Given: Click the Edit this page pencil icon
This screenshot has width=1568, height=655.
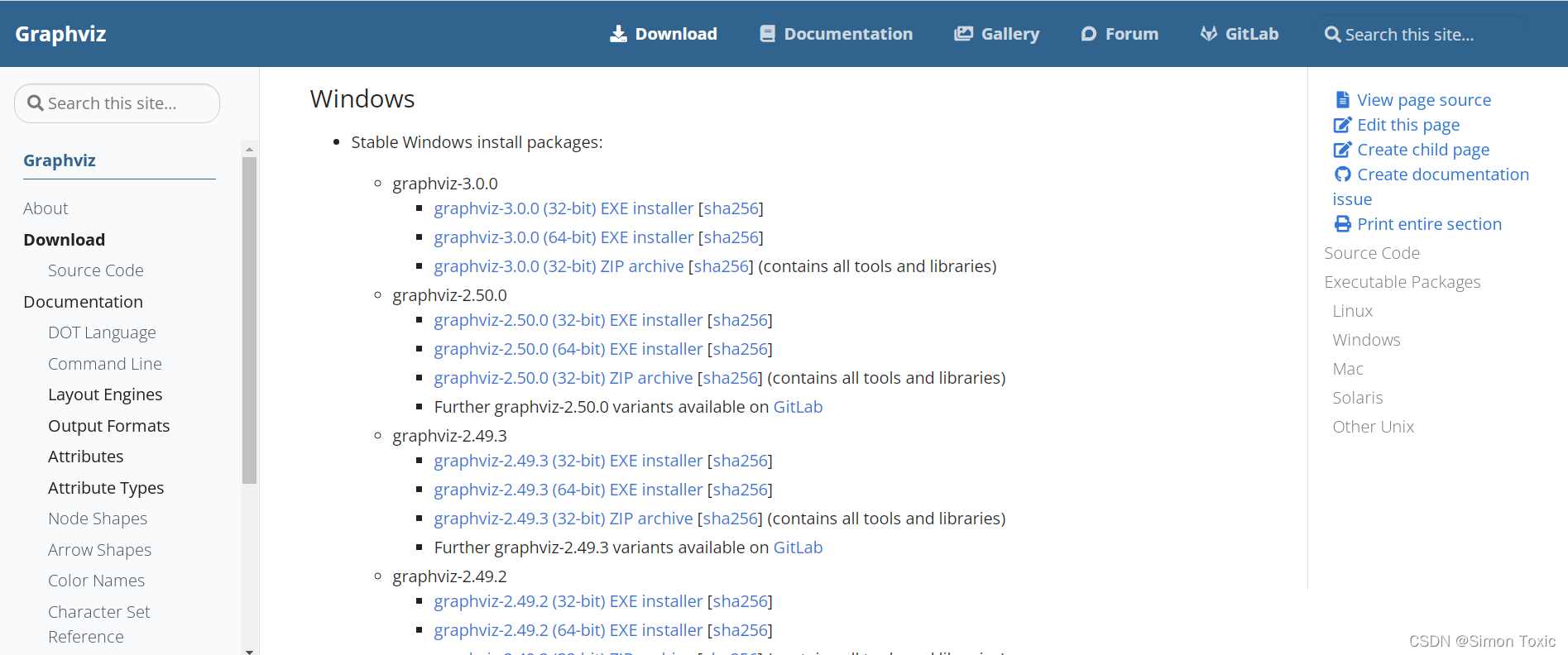Looking at the screenshot, I should click(1342, 125).
